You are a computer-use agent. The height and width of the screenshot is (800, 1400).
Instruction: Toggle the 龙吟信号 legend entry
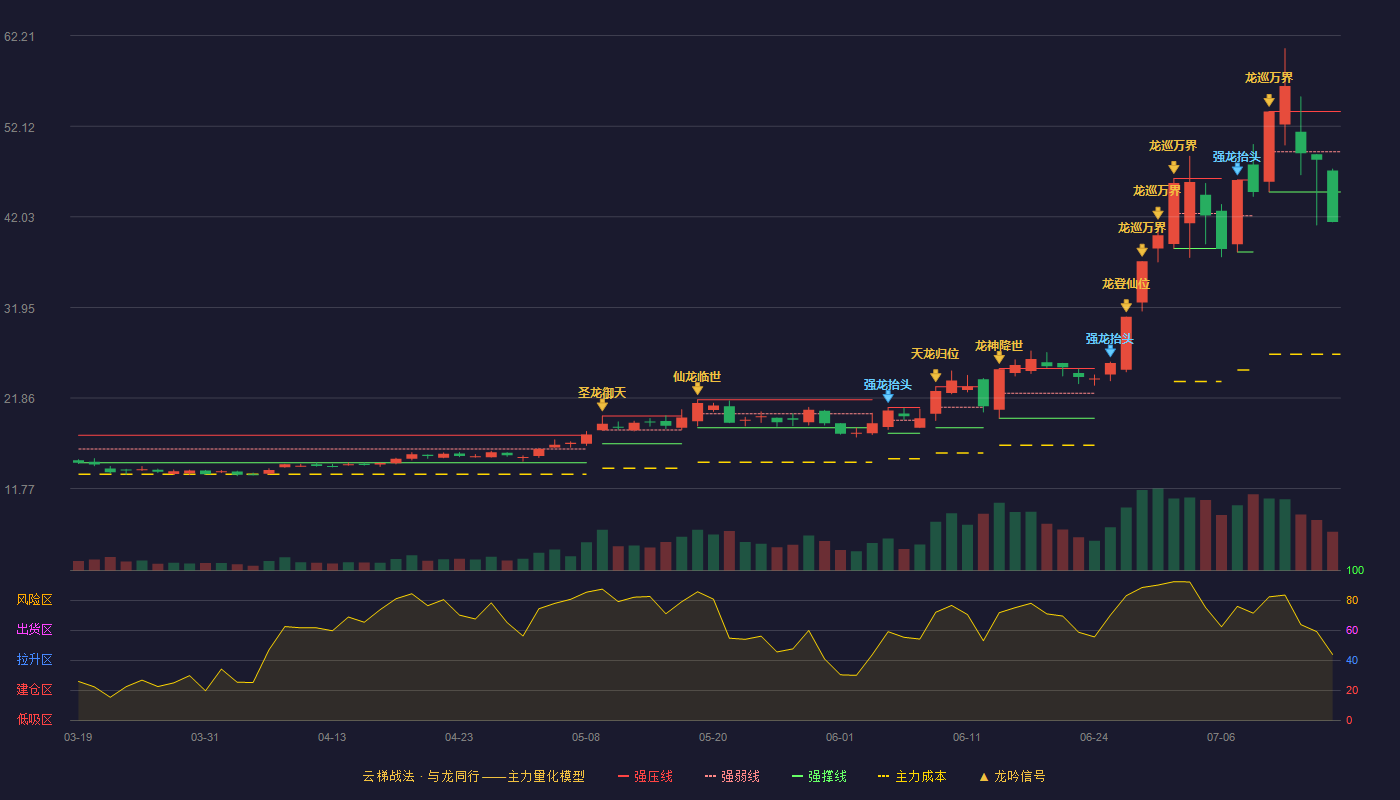(1011, 776)
